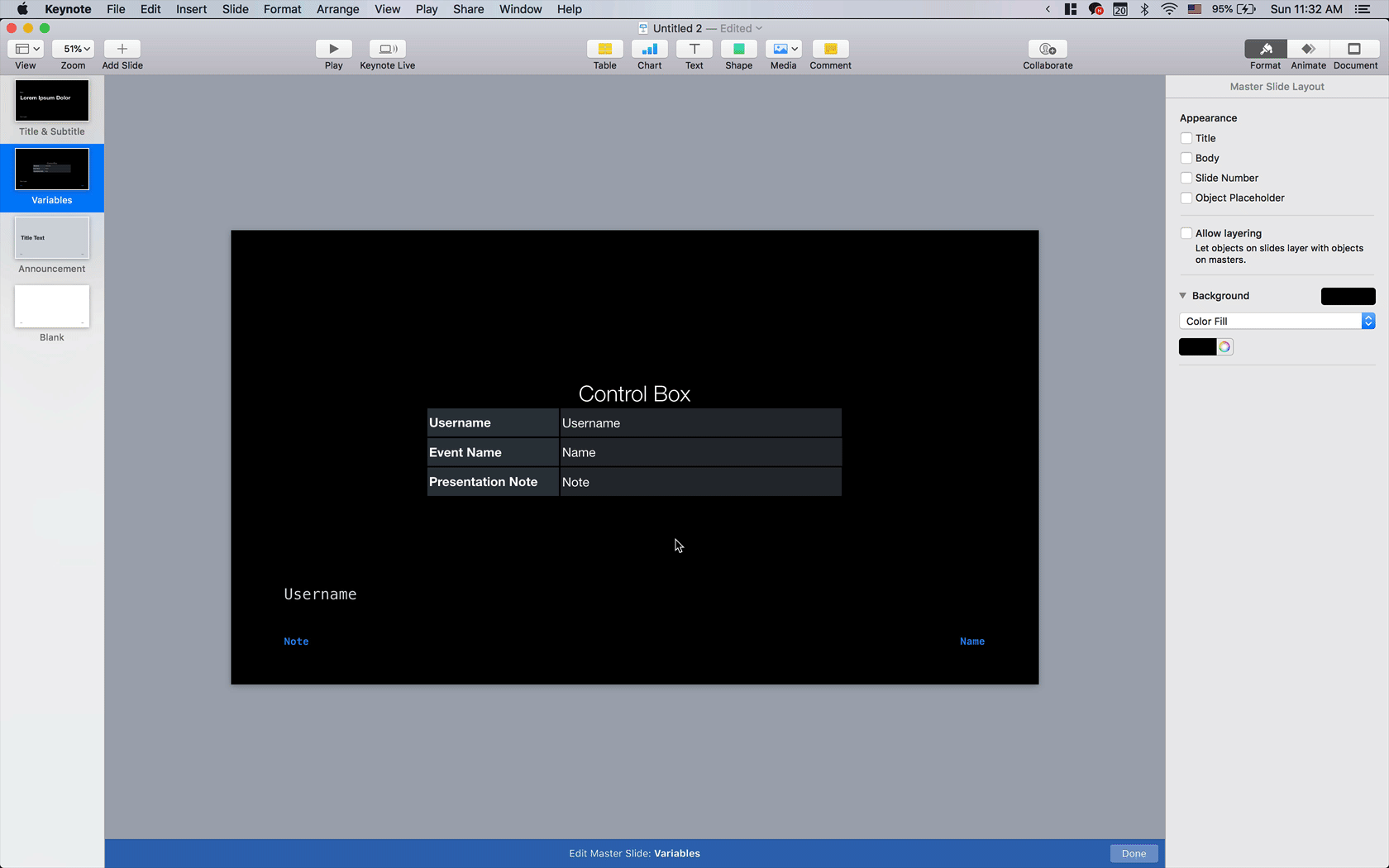Open the Insert menu

pyautogui.click(x=191, y=9)
